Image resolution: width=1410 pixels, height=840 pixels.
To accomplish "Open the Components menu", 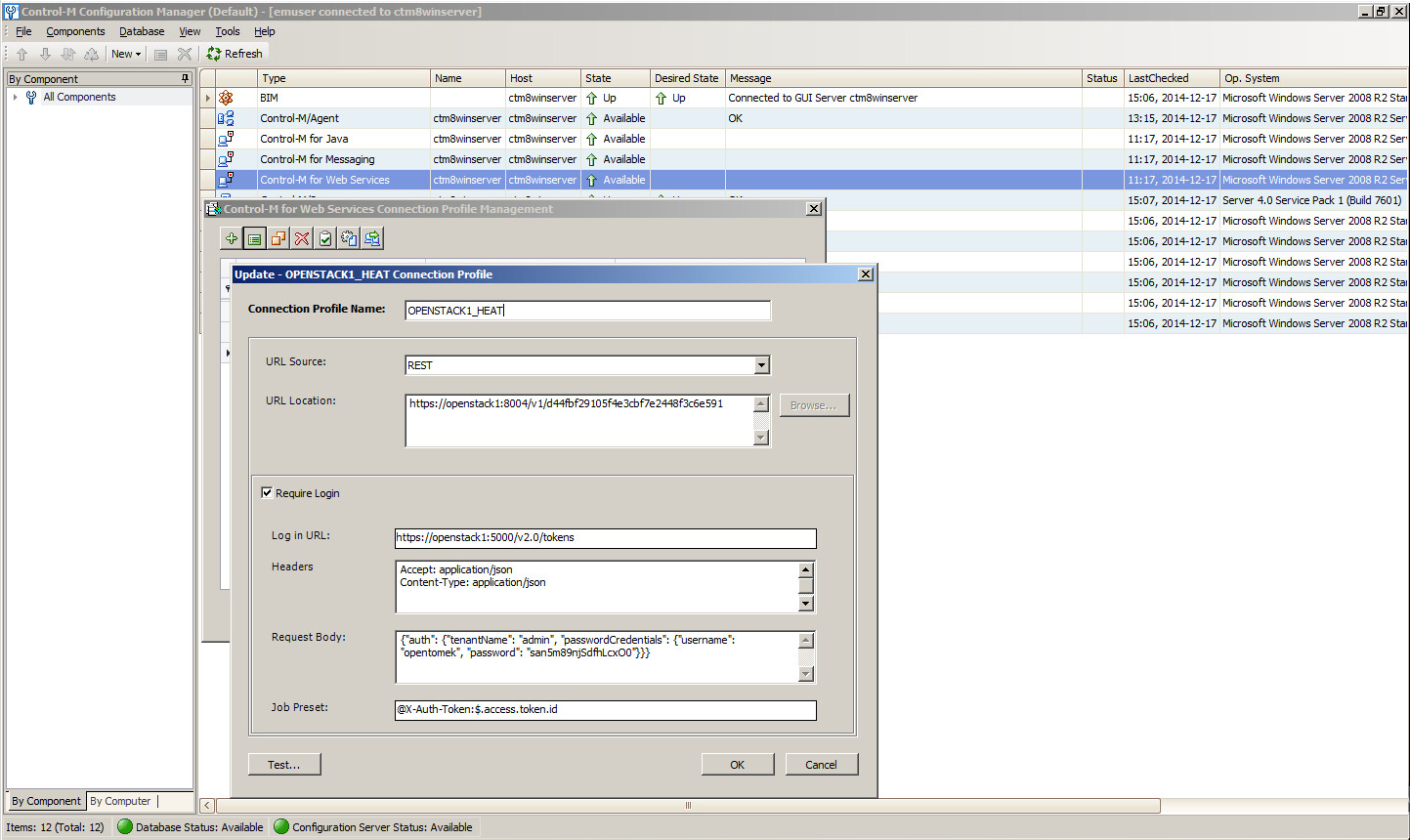I will click(x=75, y=31).
